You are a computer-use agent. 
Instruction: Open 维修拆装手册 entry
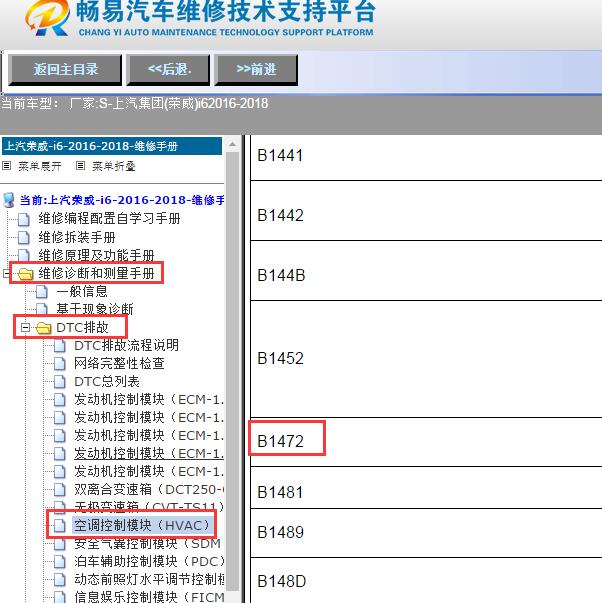click(x=77, y=237)
